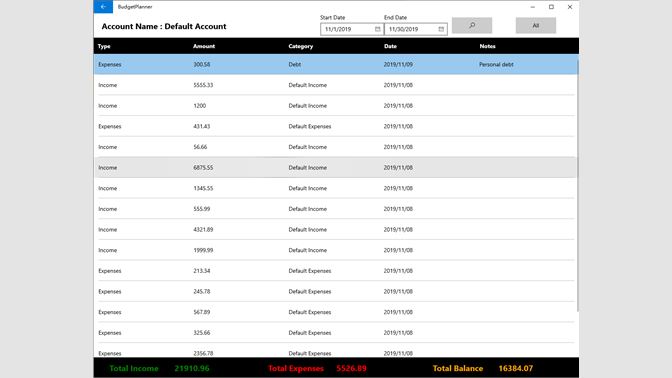
Task: Click the Notes column header
Action: click(487, 46)
